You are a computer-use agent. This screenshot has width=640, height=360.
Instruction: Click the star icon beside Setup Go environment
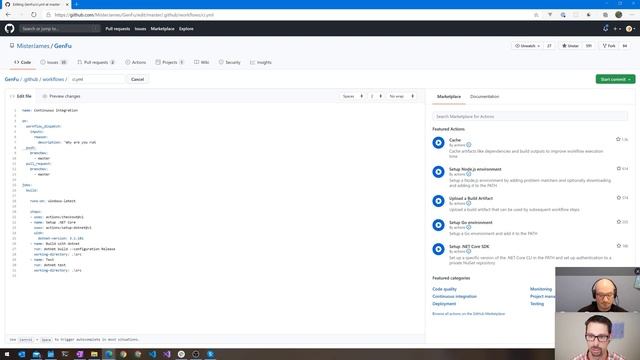click(618, 222)
